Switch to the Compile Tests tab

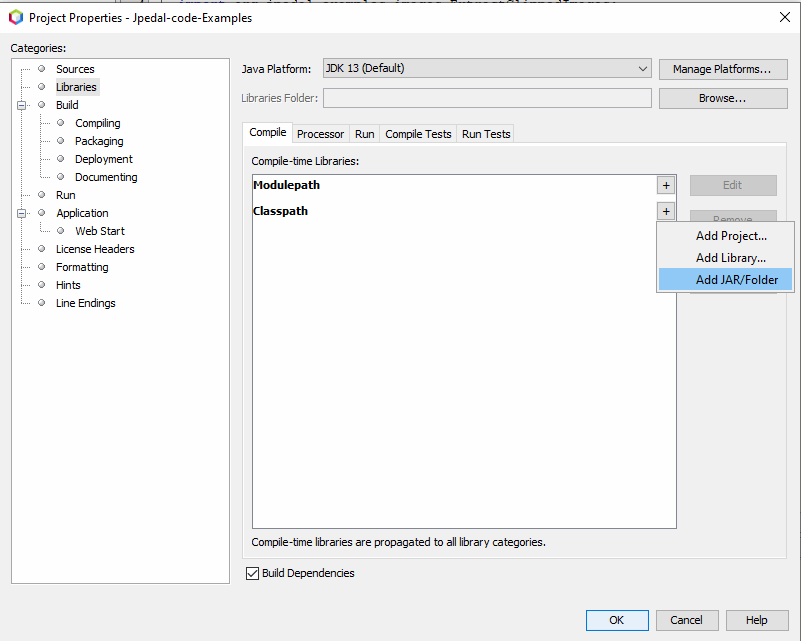click(418, 134)
